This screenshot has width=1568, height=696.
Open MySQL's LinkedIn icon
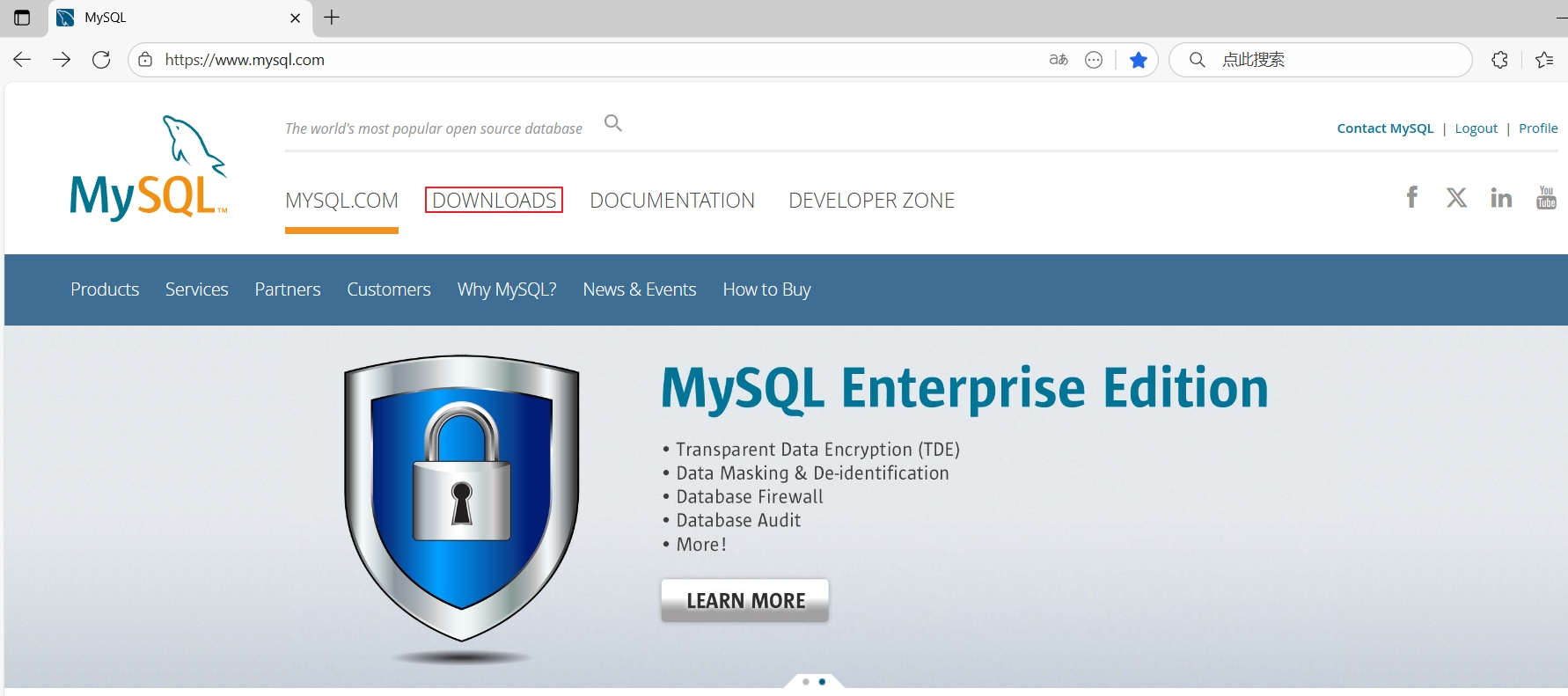[1501, 197]
